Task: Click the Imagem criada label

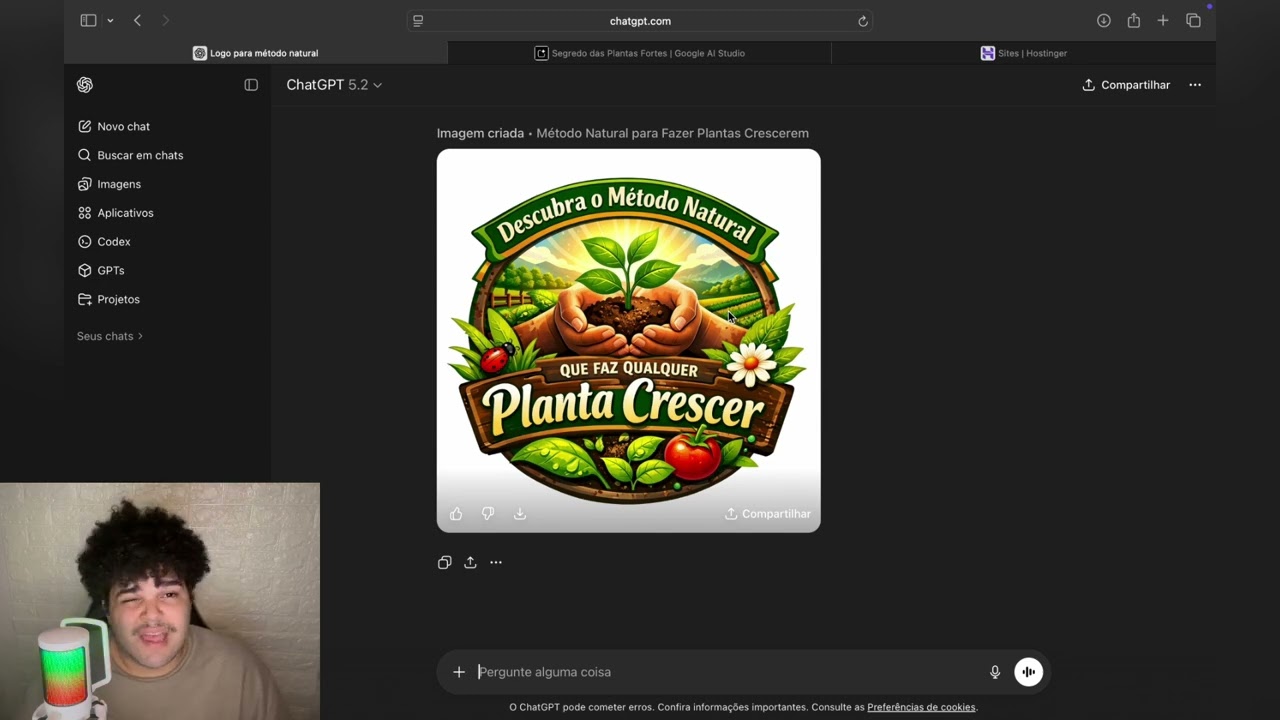Action: point(480,133)
